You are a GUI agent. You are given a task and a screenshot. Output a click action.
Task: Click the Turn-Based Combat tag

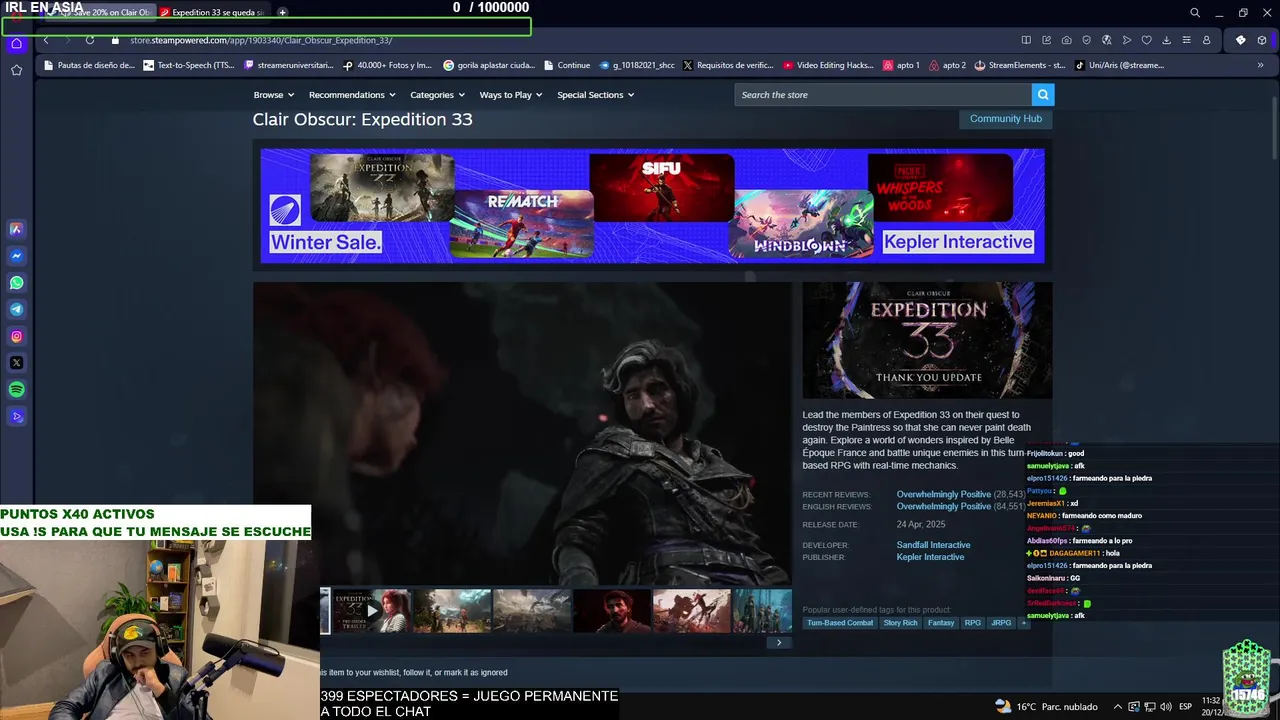pos(840,623)
